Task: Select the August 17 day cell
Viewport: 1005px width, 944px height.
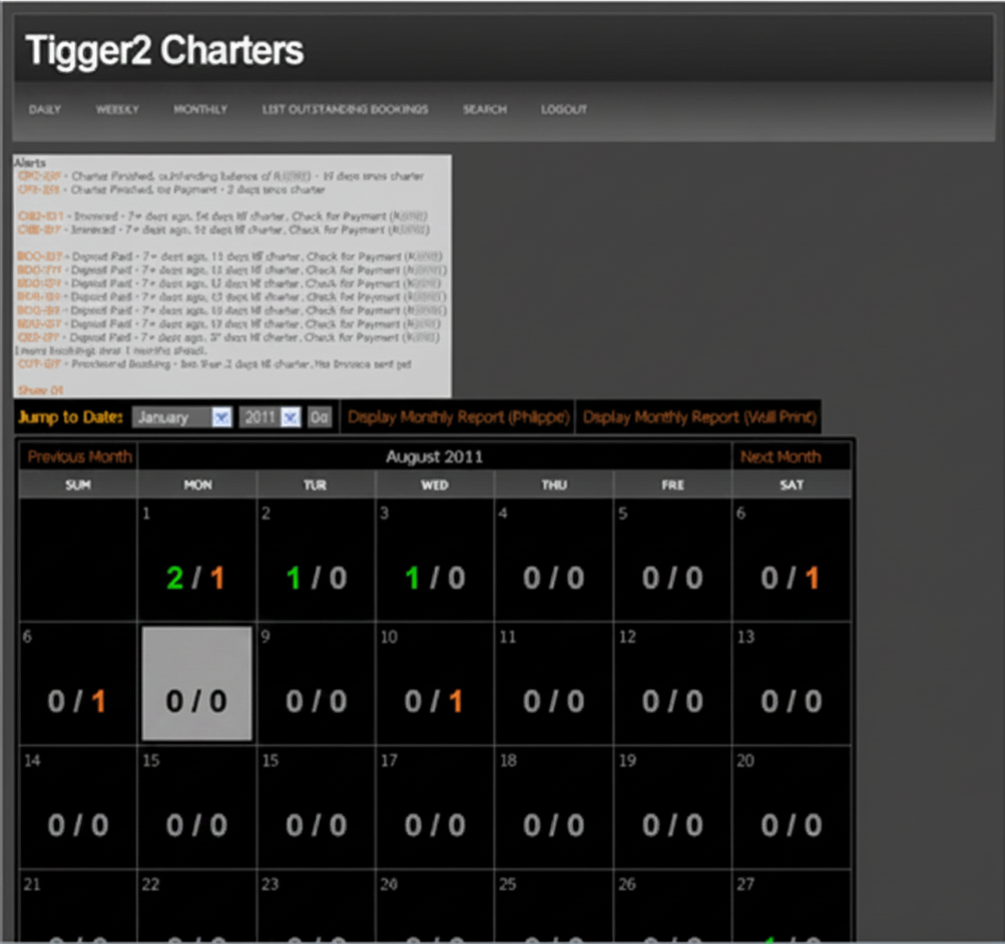Action: click(x=435, y=807)
